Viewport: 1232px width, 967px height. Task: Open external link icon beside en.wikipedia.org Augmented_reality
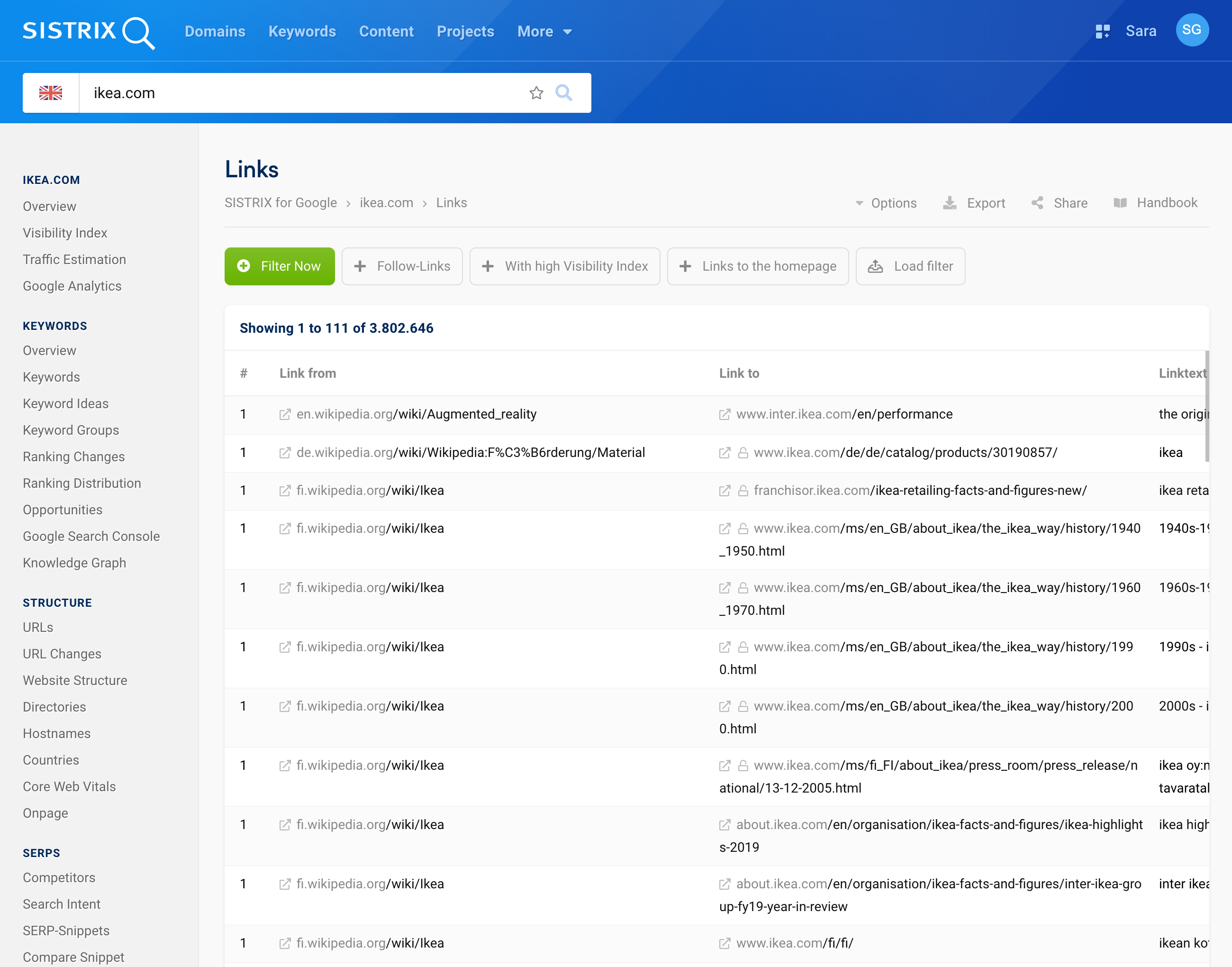(285, 414)
